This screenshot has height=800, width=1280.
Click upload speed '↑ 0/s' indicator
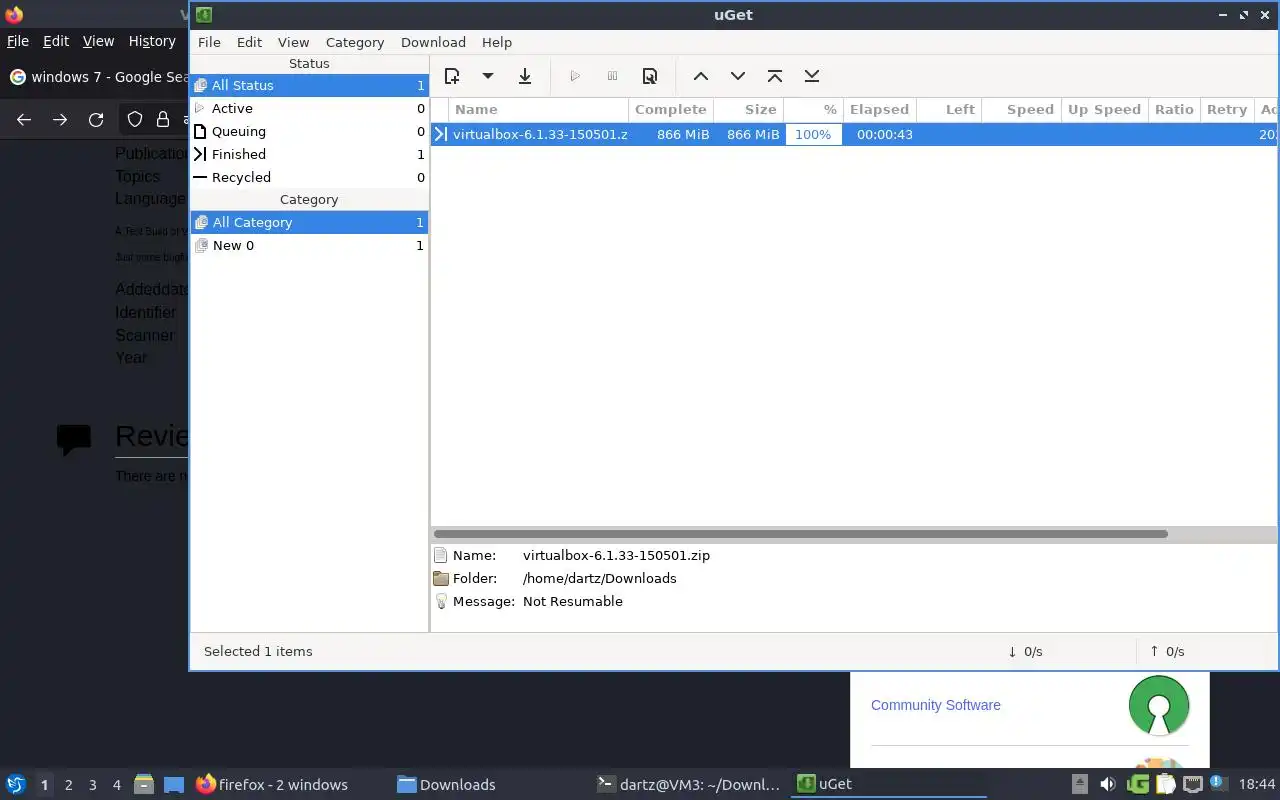[x=1167, y=651]
